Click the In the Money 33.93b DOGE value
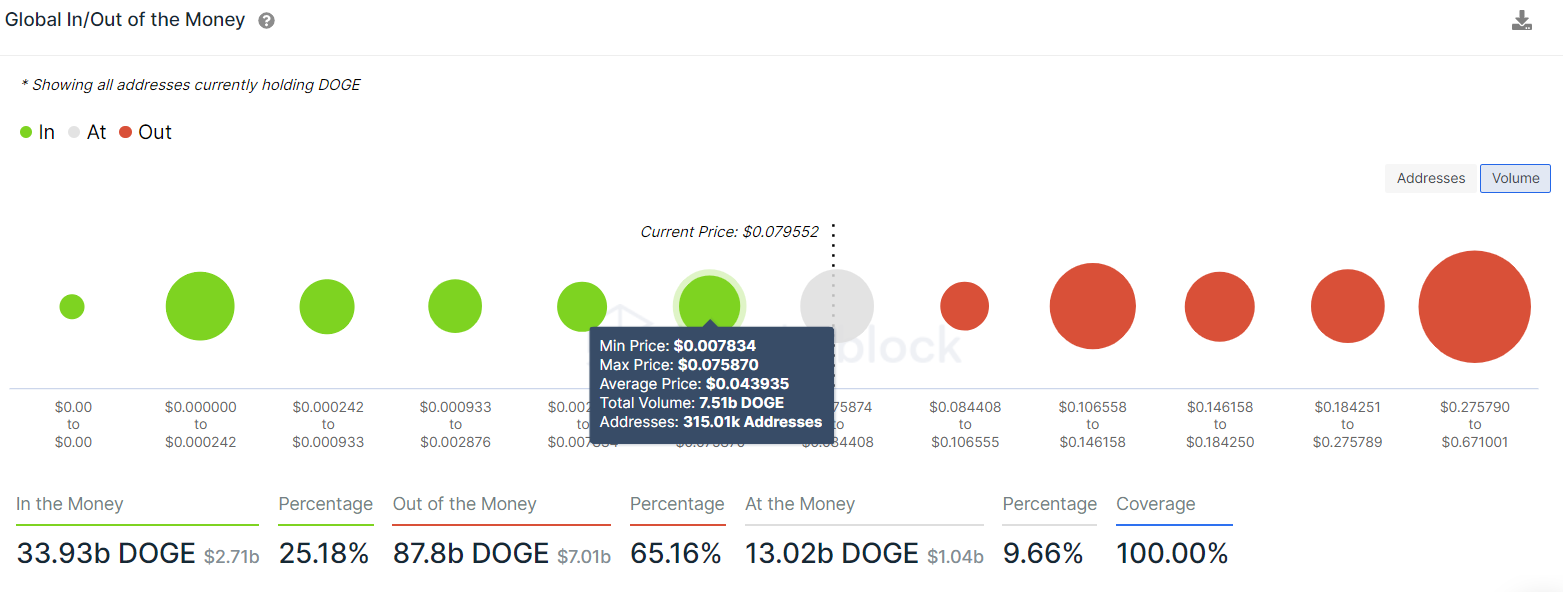Screen dimensions: 1563x592 (x=106, y=553)
